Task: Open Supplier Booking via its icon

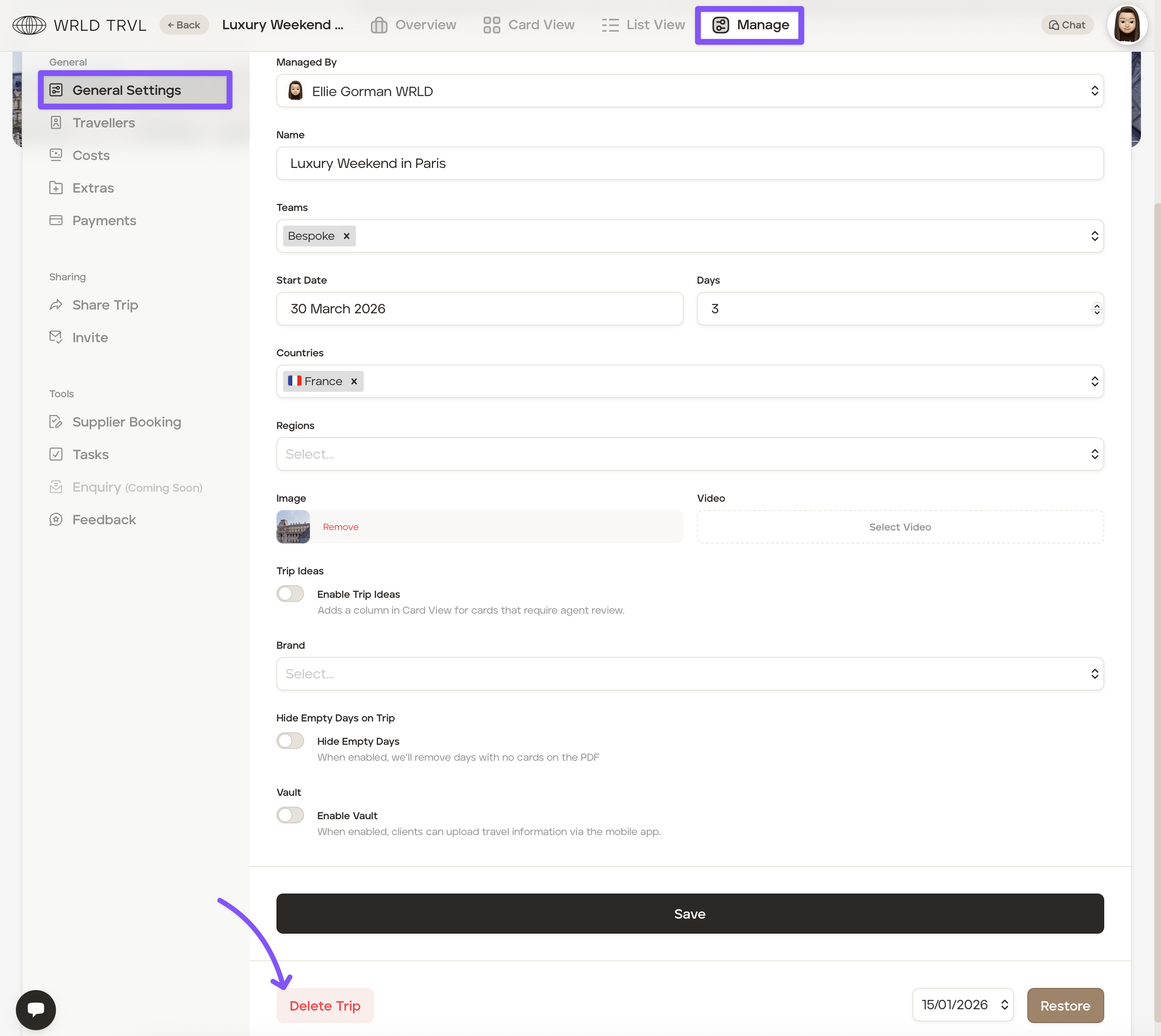Action: pyautogui.click(x=56, y=422)
